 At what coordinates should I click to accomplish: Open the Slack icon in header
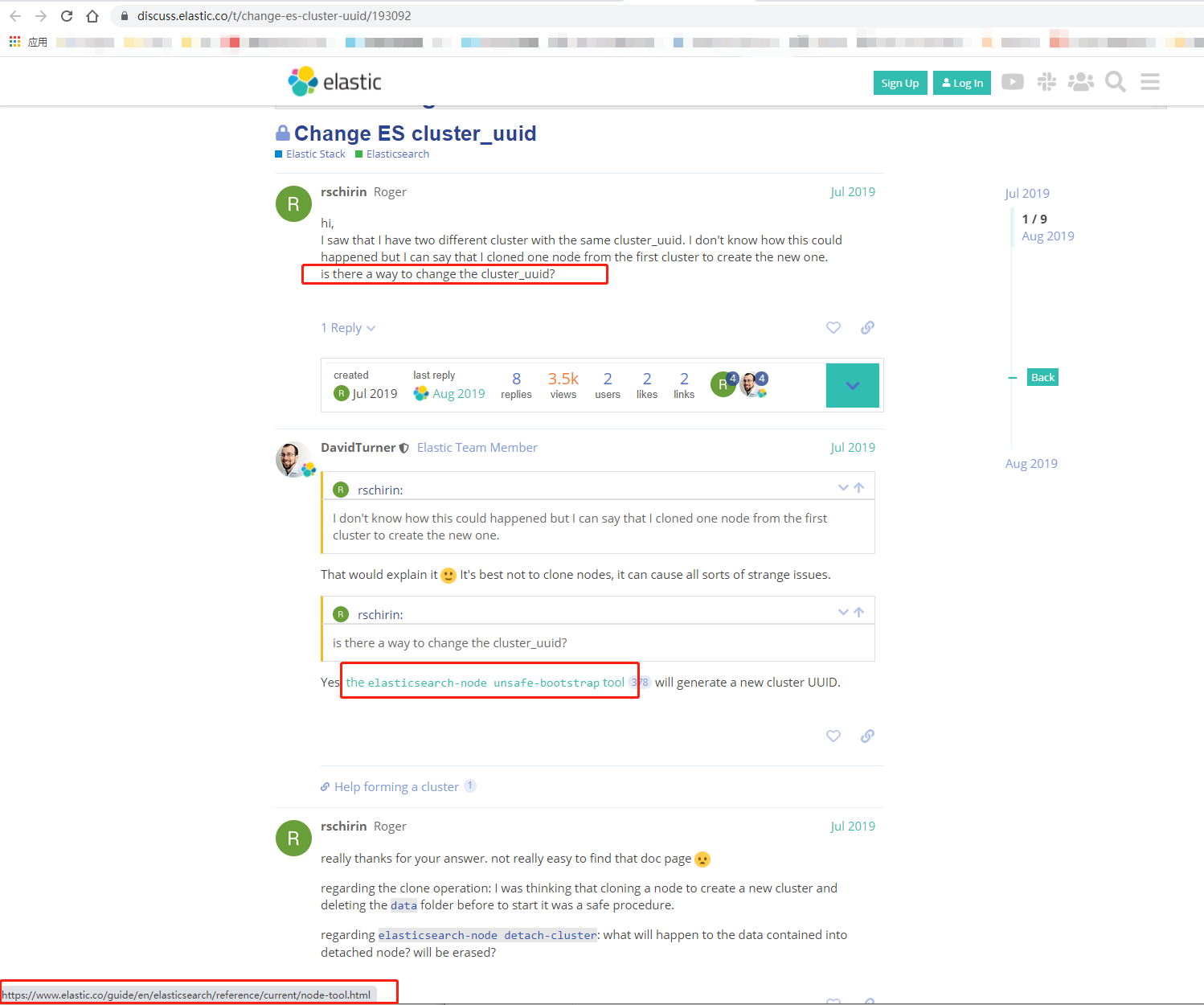(1046, 81)
